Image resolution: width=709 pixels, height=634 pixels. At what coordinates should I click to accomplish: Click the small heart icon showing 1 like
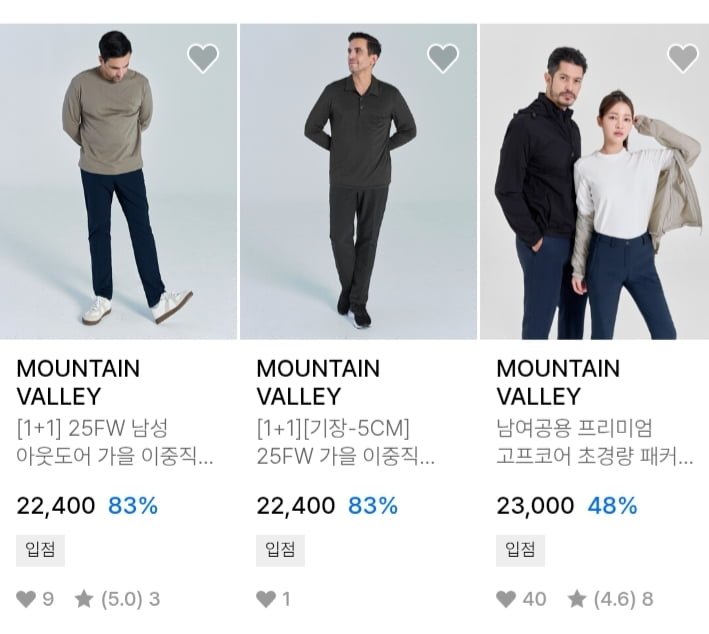tap(266, 599)
